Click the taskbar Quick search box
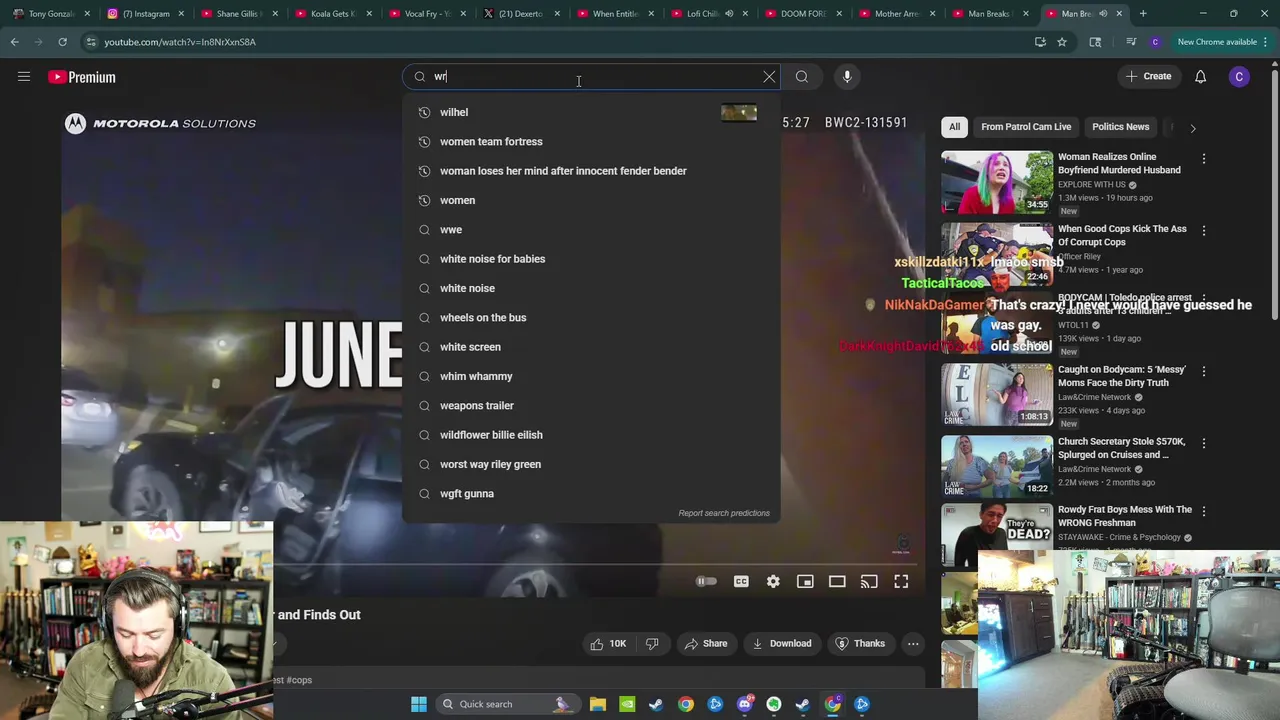 507,704
